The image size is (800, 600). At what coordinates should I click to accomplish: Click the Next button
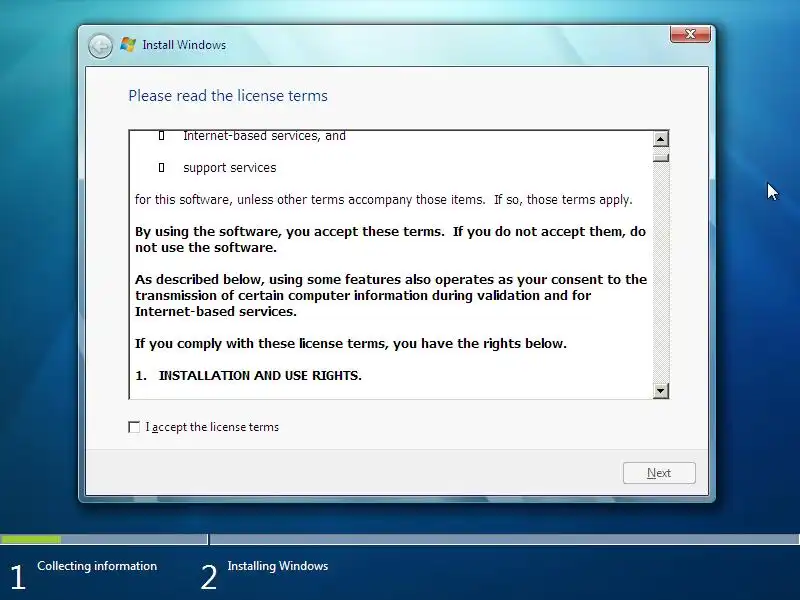coord(659,473)
